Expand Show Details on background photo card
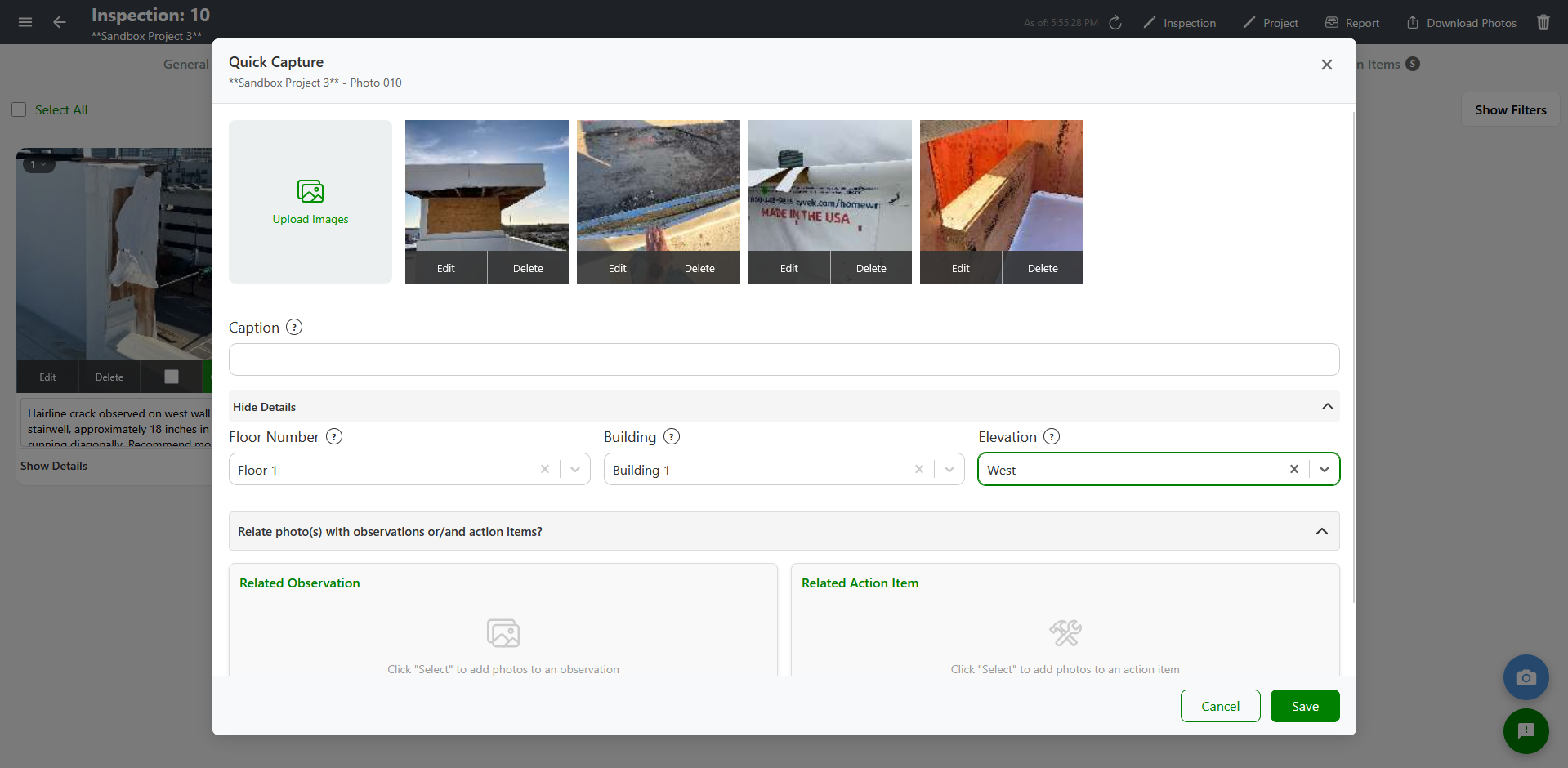The width and height of the screenshot is (1568, 768). 54,466
